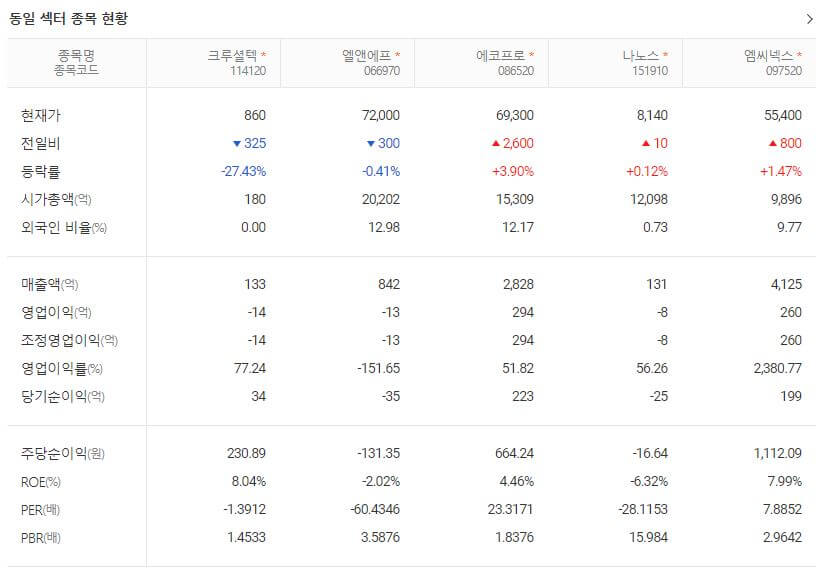Screen dimensions: 828x577
Task: Click the net income value 223
Action: (523, 396)
